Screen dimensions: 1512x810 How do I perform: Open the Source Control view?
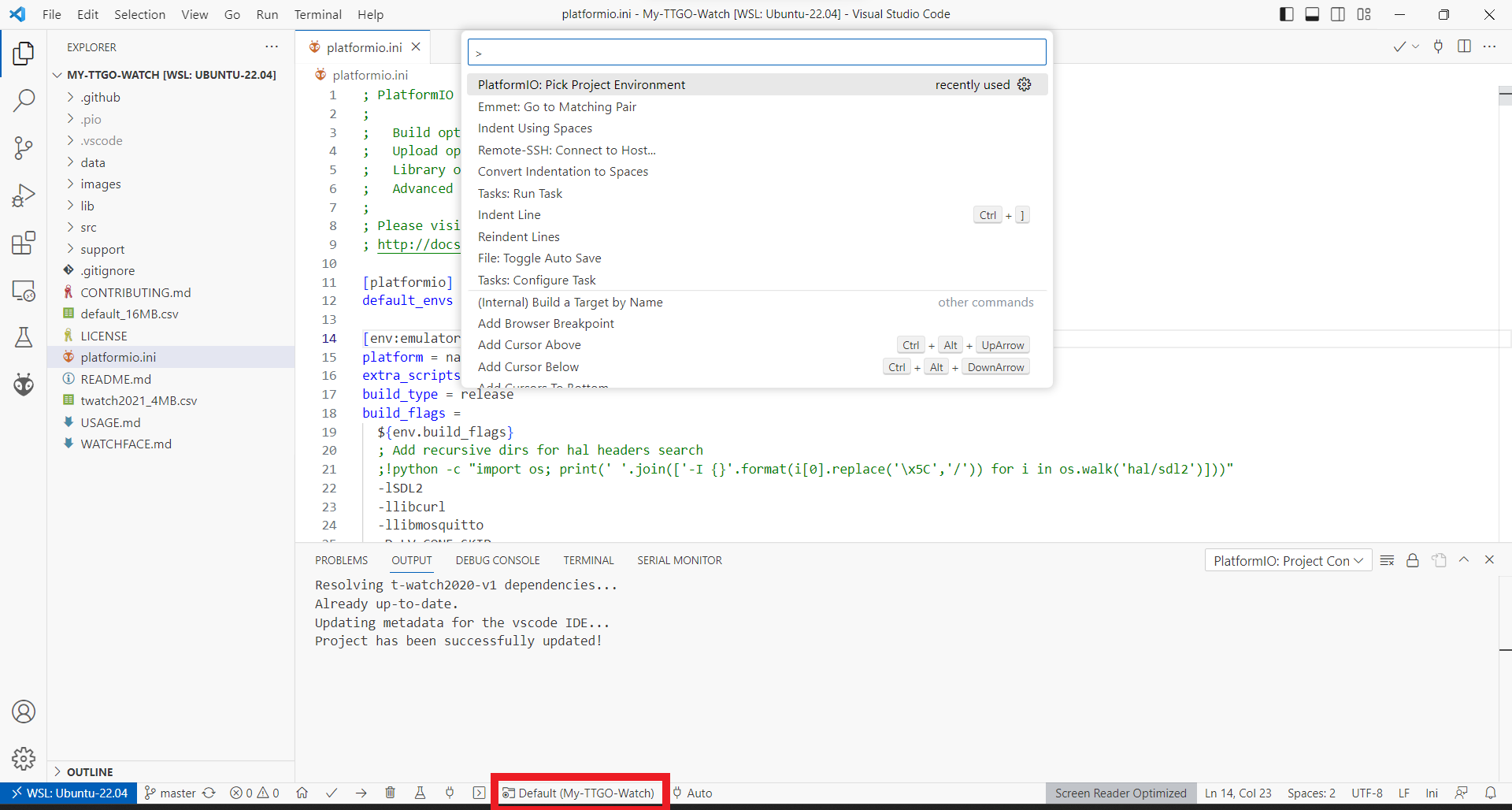coord(24,148)
